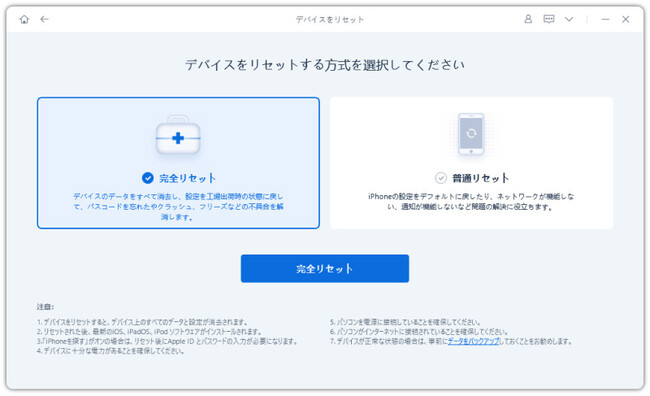Open the feedback message icon
The image size is (650, 396).
549,19
